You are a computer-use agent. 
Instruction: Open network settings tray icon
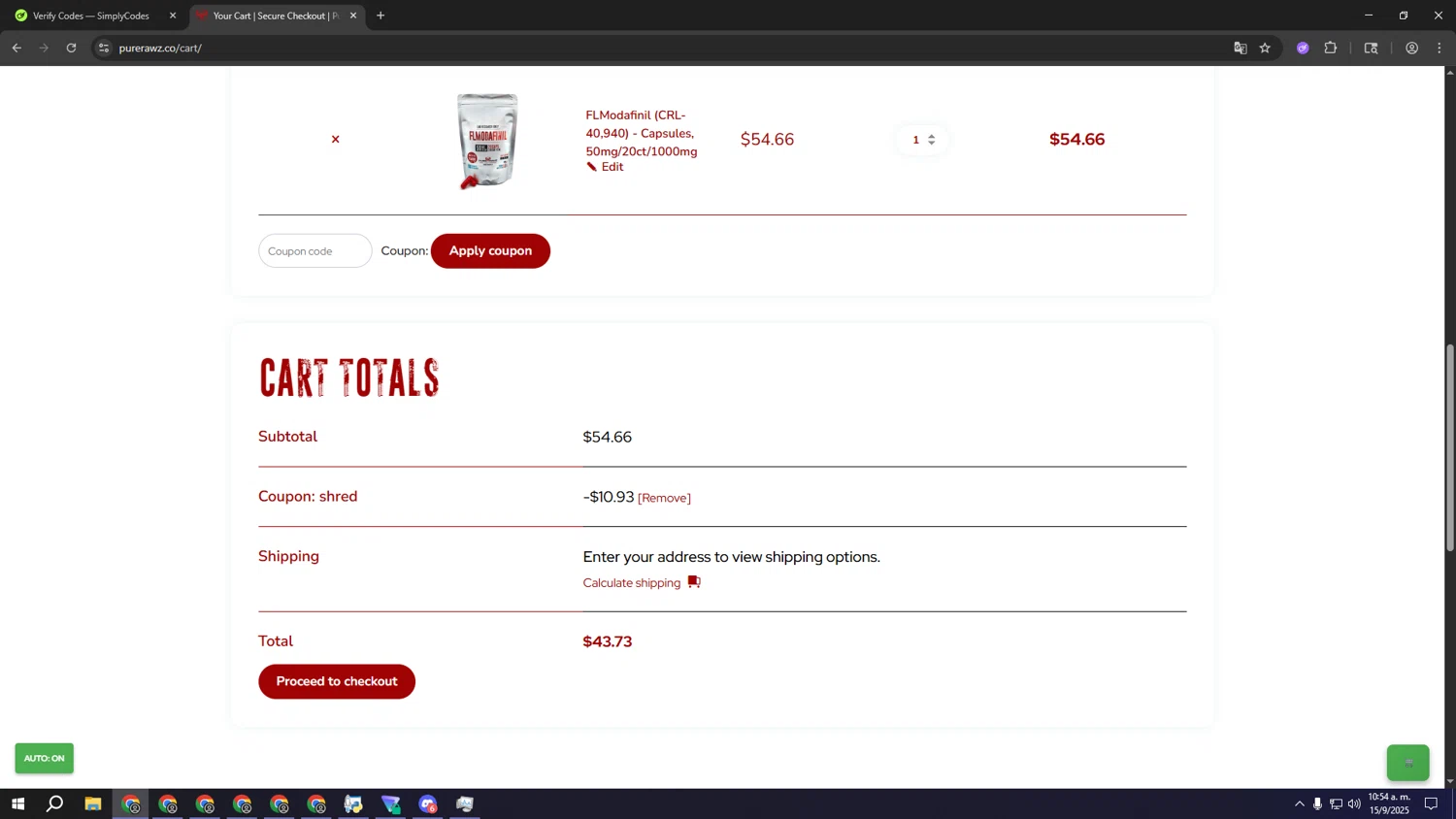[1336, 803]
